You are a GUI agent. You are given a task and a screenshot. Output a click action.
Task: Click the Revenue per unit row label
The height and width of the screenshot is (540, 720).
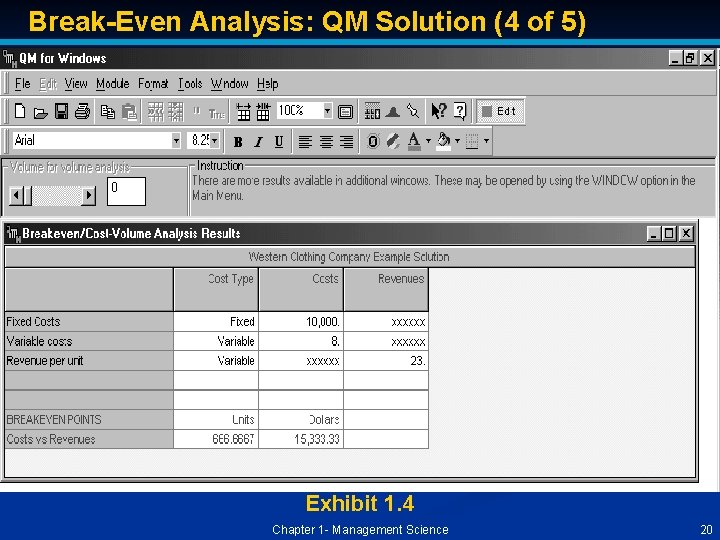tap(89, 361)
